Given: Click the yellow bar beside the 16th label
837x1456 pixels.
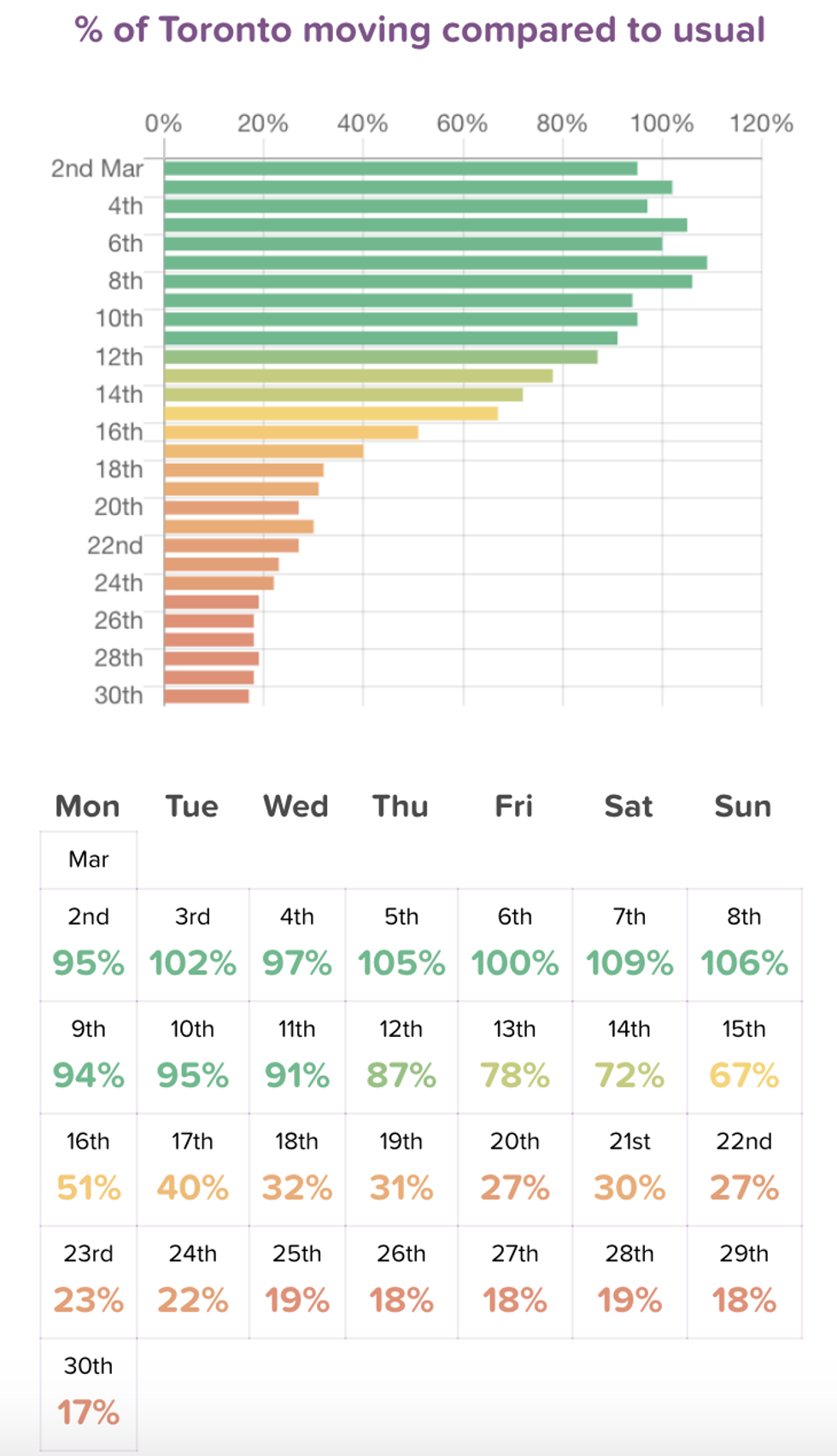Looking at the screenshot, I should click(290, 432).
